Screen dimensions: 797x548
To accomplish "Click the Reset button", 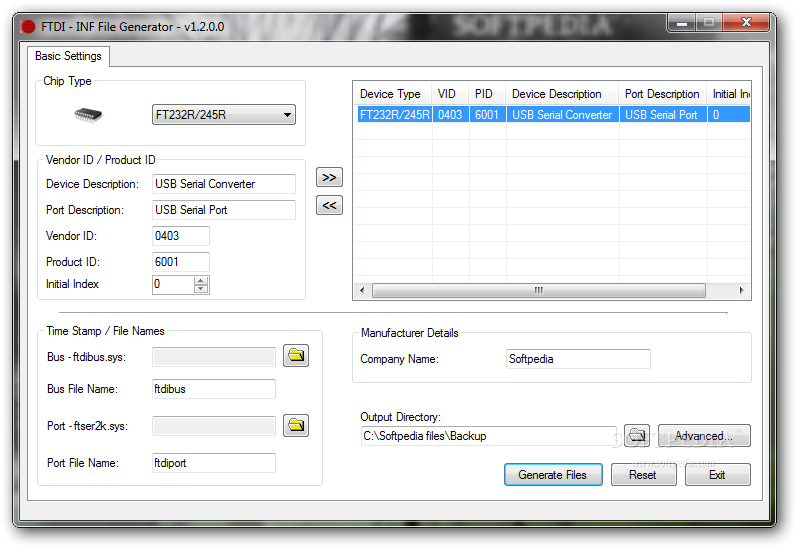I will click(x=643, y=475).
